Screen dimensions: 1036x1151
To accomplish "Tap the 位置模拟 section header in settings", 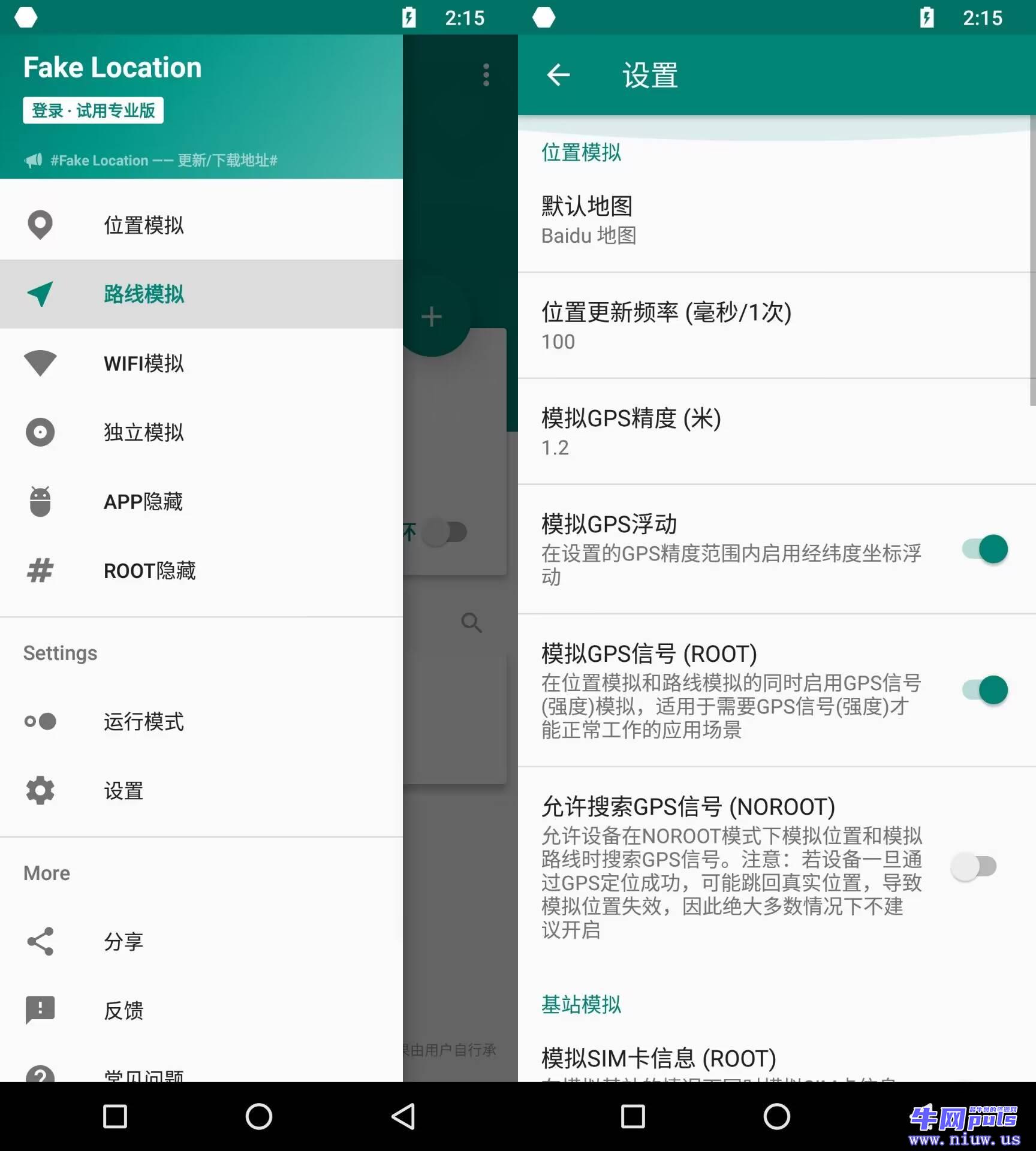I will (581, 152).
